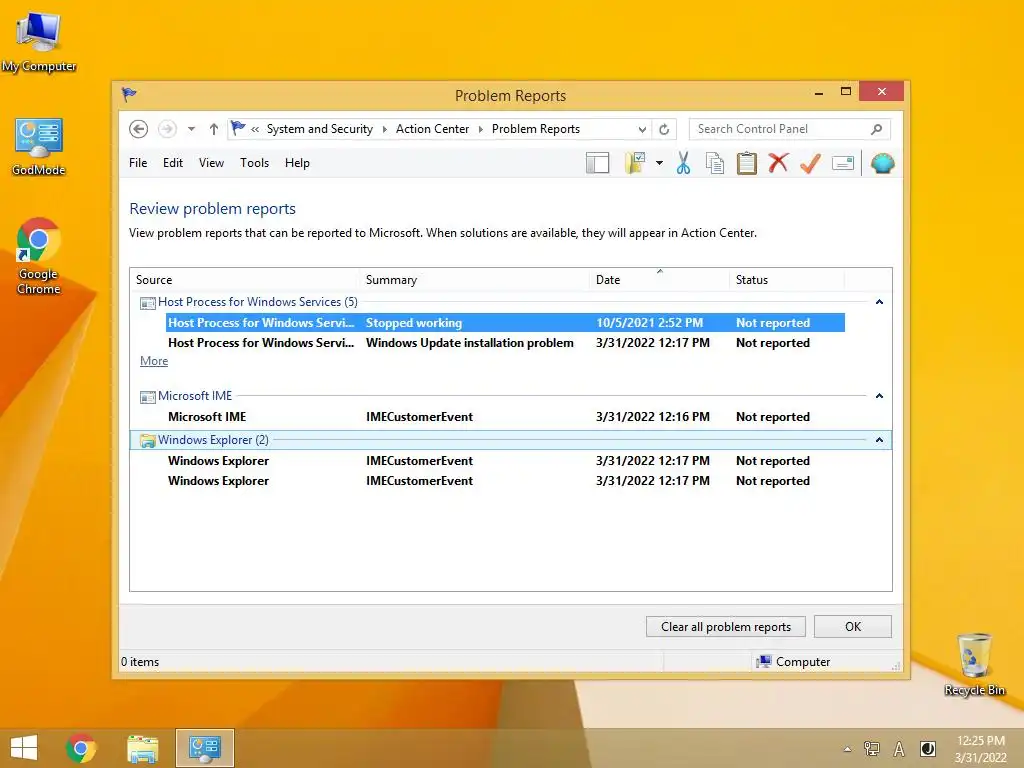Click the 10/5/2021 2:52 PM date cell
Viewport: 1024px width, 768px height.
click(x=649, y=323)
